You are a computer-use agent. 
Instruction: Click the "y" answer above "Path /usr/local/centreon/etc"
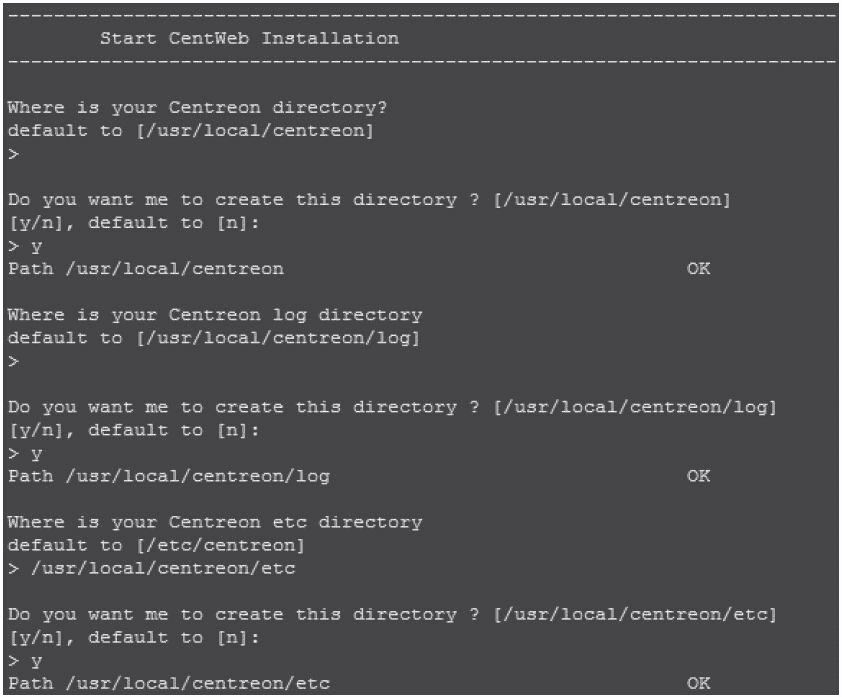click(37, 660)
